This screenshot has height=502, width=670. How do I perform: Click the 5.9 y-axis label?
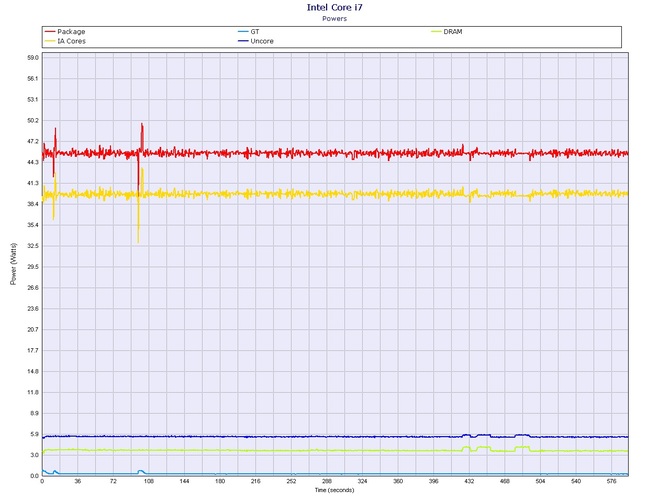(x=34, y=434)
